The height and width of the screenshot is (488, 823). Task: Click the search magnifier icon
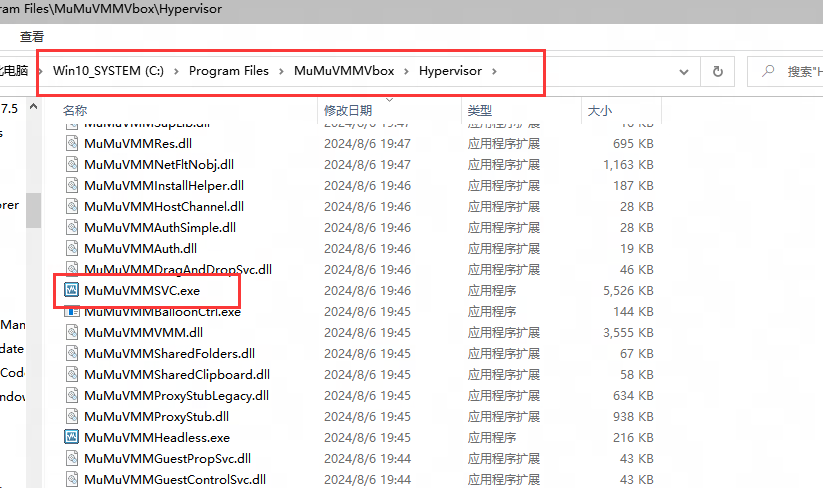click(768, 70)
